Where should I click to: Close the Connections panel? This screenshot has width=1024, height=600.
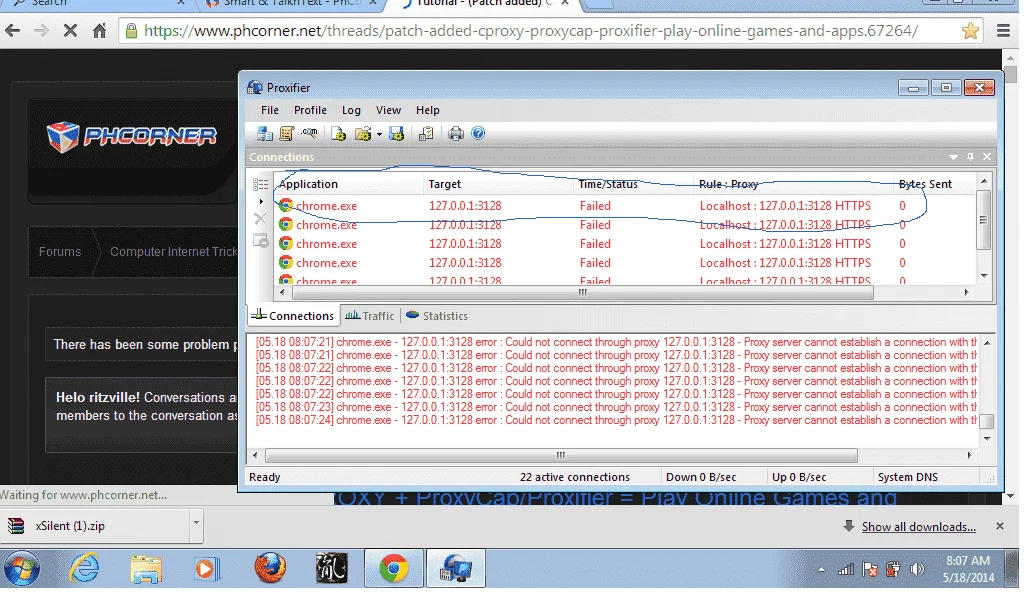(x=988, y=157)
